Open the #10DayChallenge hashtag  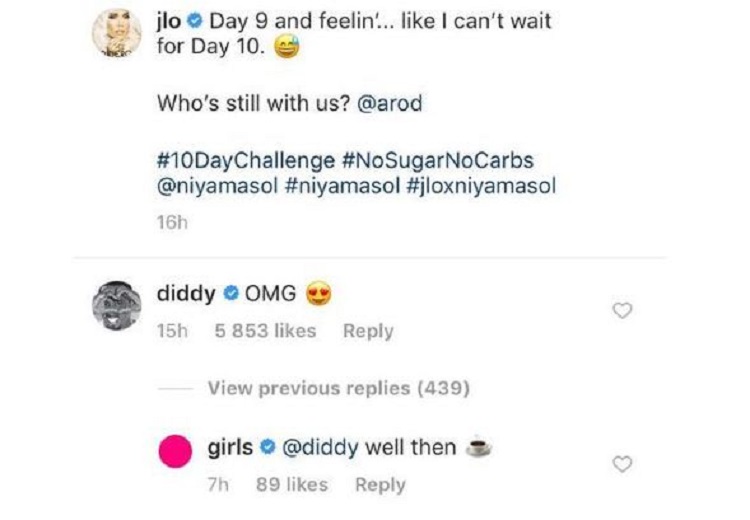coord(245,161)
